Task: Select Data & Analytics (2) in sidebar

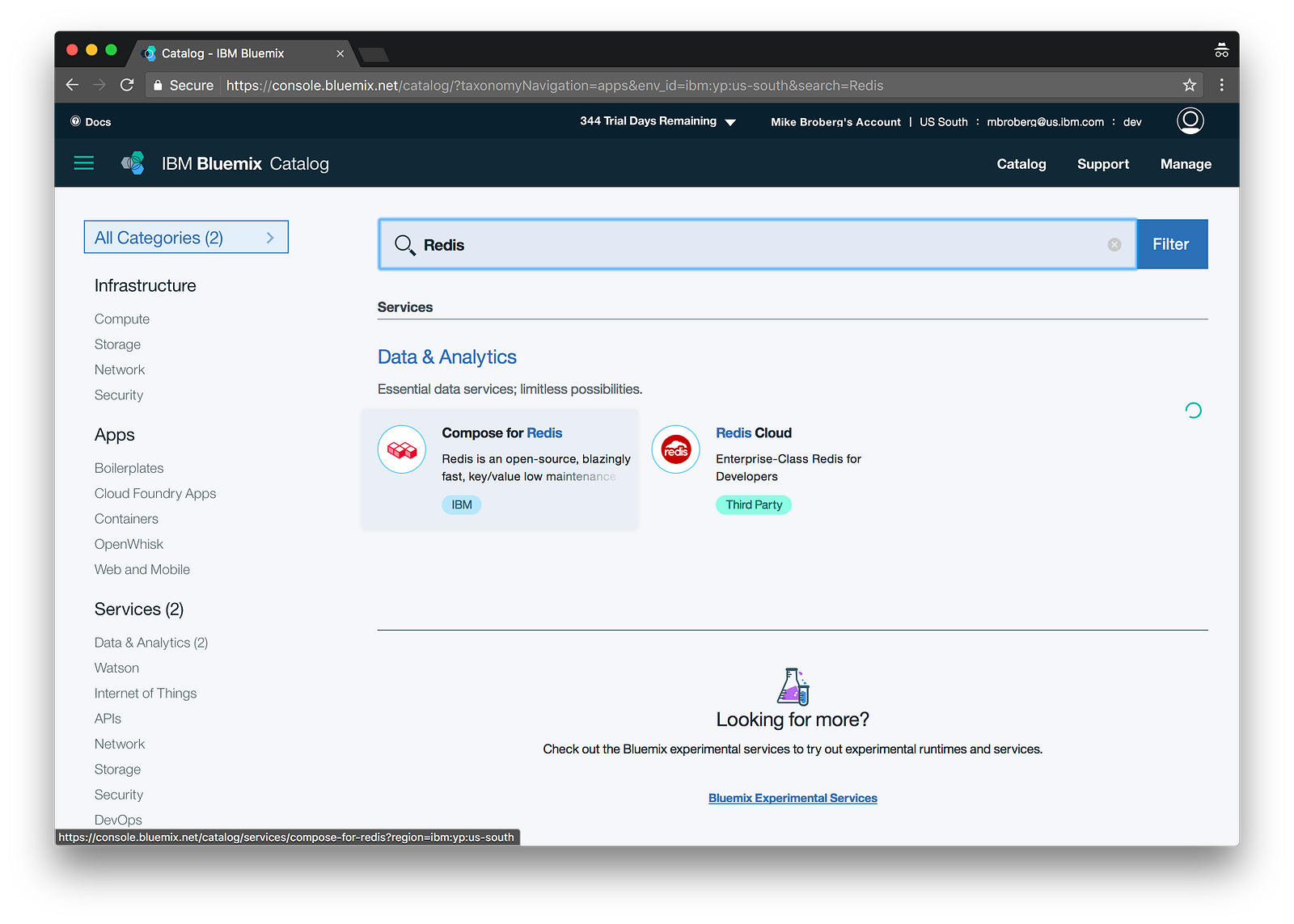Action: point(151,643)
